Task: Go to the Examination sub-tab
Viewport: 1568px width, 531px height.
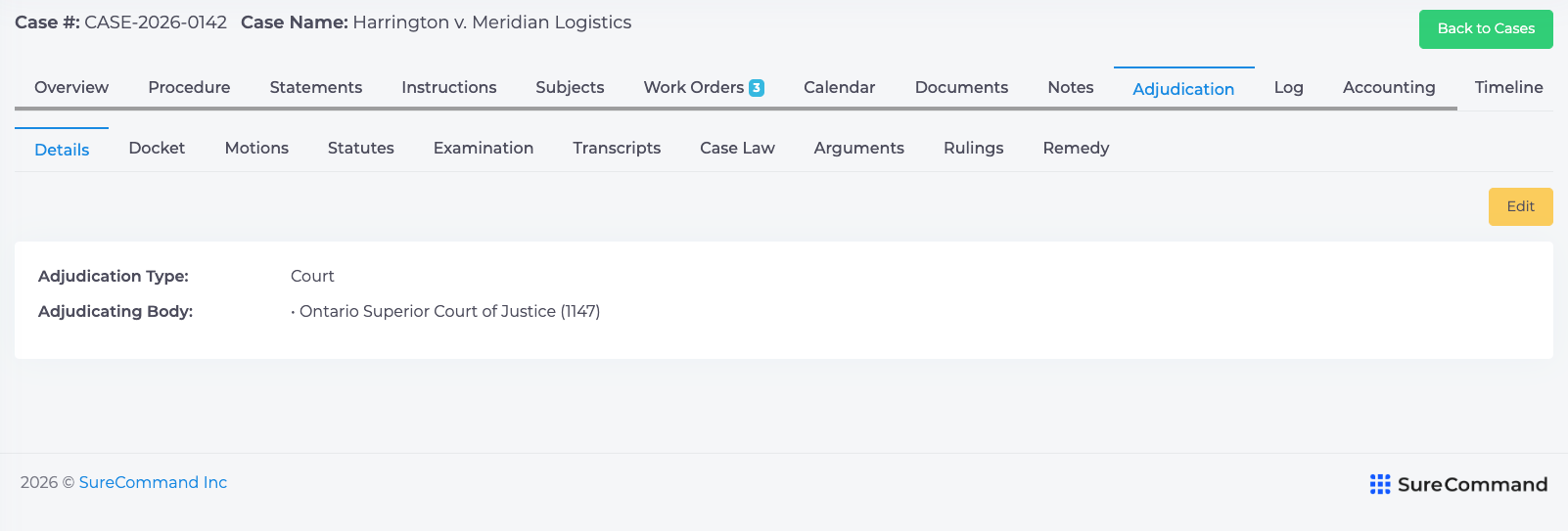Action: click(x=484, y=149)
